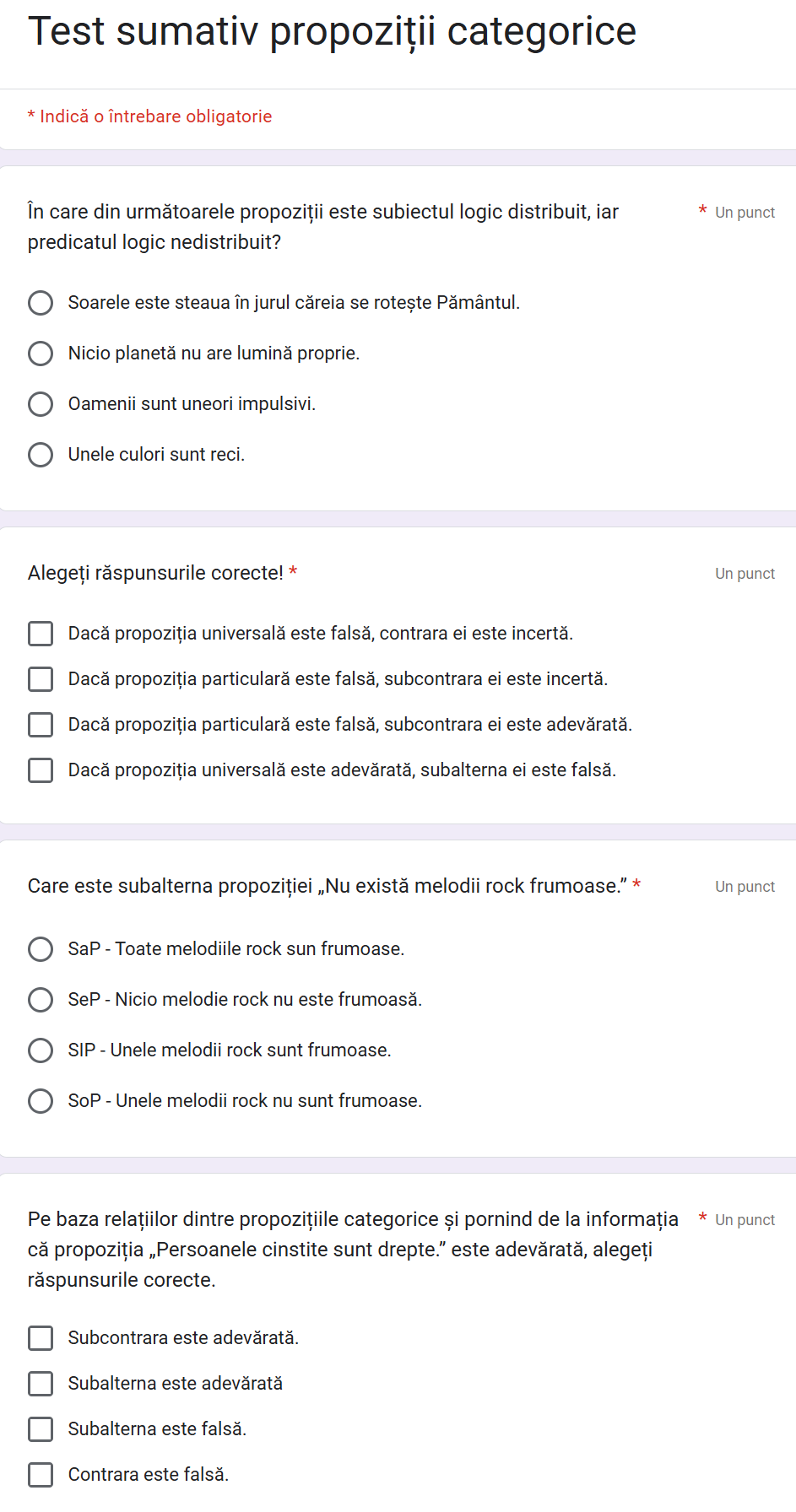Check the "Subalterna este falsă" box

point(41,1429)
